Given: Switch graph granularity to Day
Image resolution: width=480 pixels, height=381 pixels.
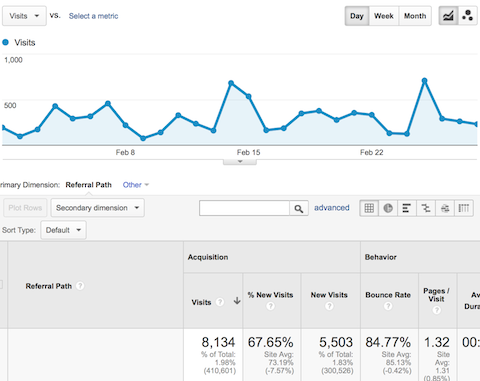Looking at the screenshot, I should (x=357, y=16).
